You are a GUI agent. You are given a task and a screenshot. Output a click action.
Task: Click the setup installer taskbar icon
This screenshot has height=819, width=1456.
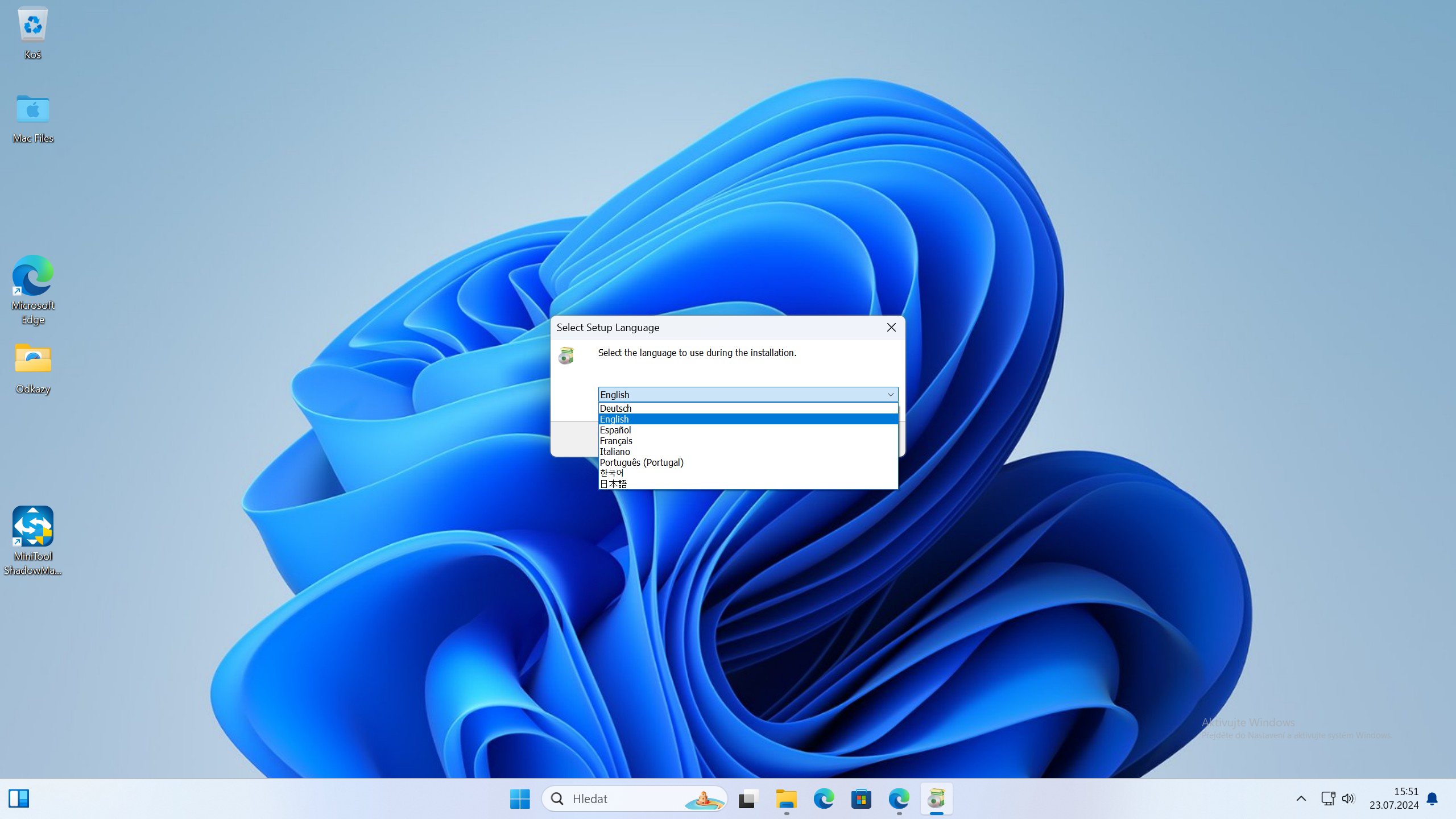pyautogui.click(x=936, y=799)
